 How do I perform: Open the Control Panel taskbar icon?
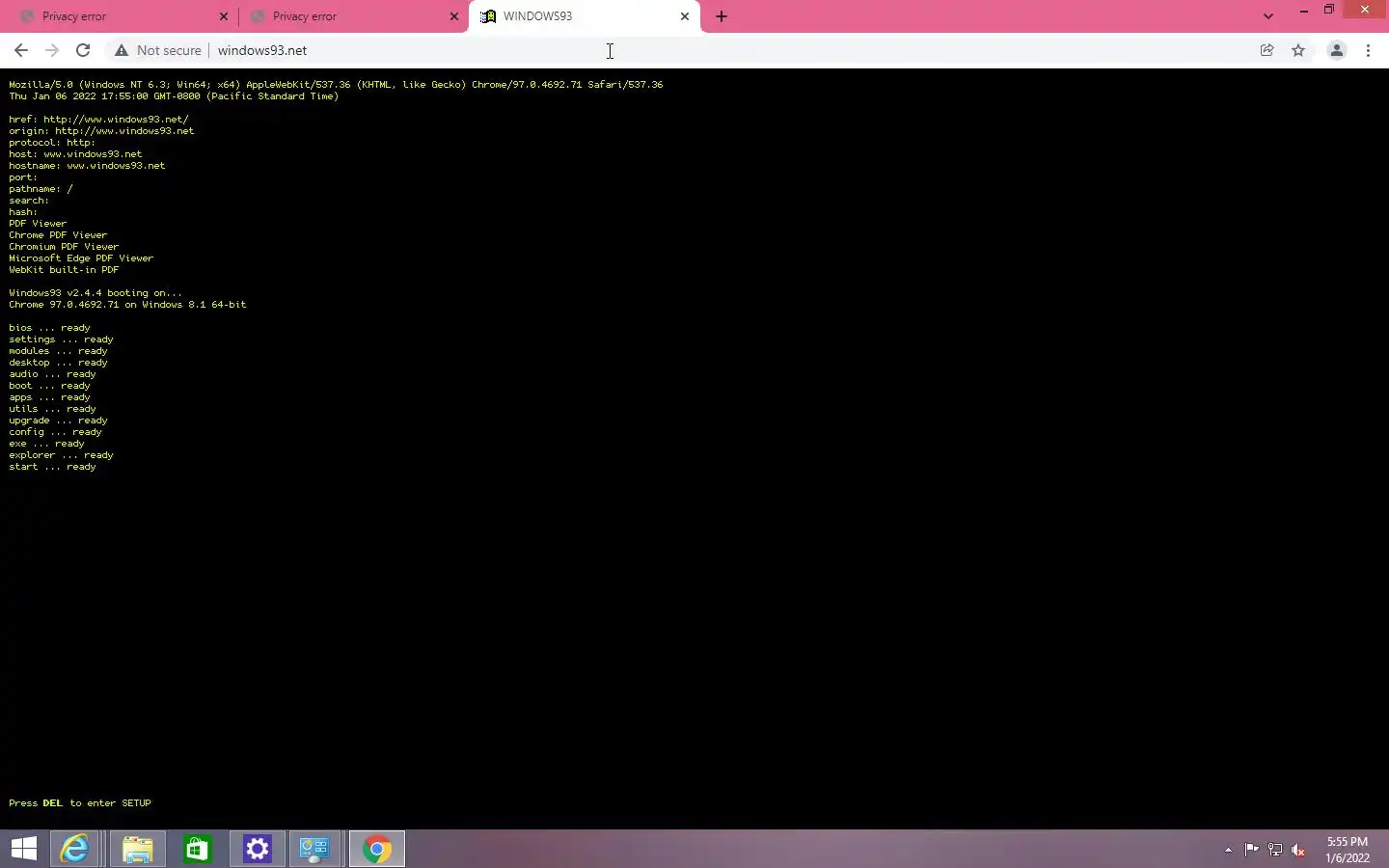click(315, 849)
